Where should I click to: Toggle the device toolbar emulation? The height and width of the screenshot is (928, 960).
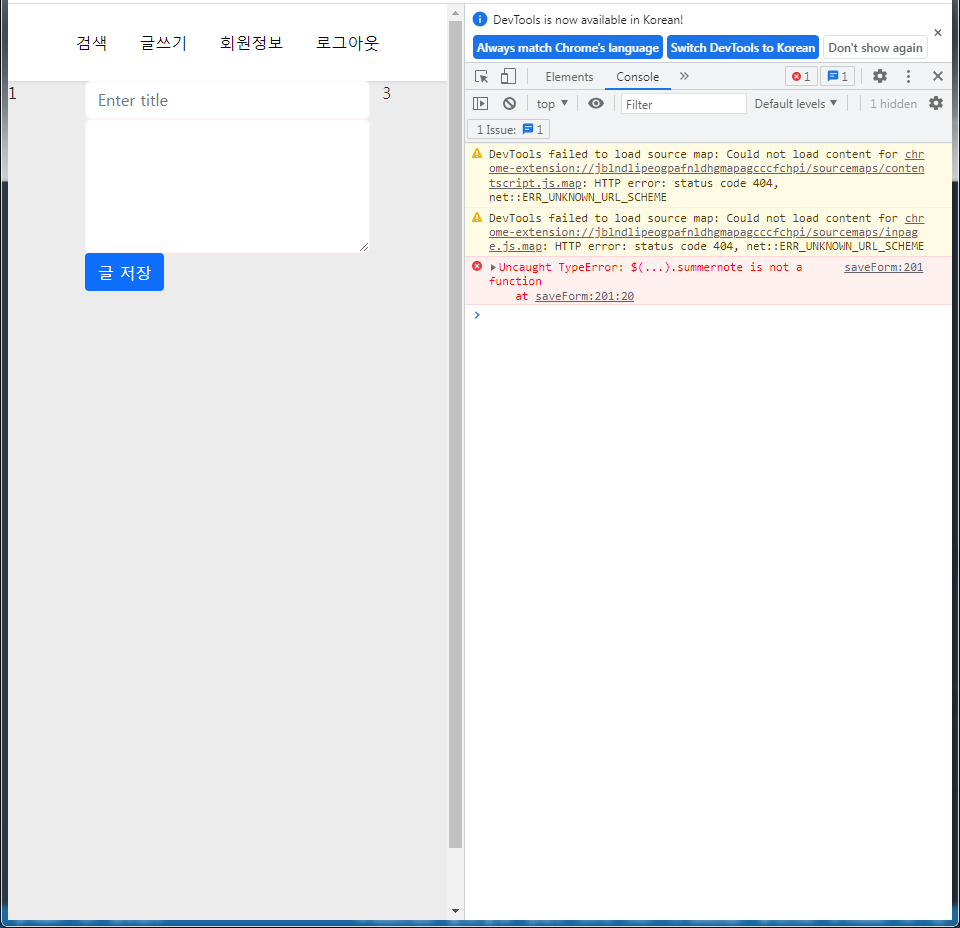click(x=508, y=76)
